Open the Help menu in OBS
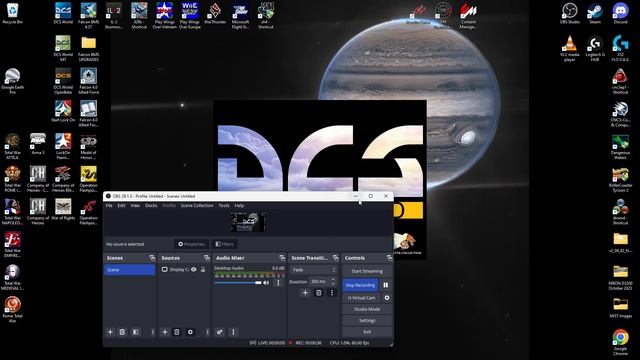 click(x=239, y=205)
